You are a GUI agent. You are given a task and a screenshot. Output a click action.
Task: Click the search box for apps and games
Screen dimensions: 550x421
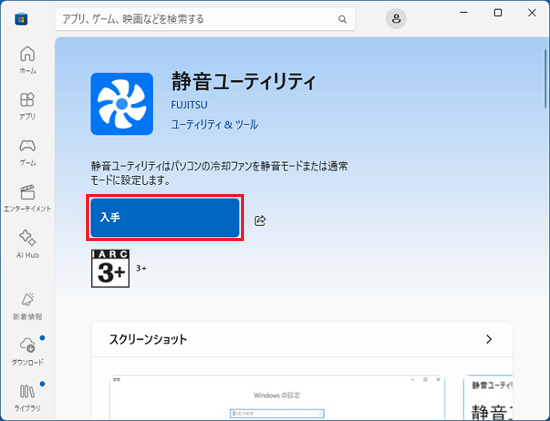[x=205, y=19]
